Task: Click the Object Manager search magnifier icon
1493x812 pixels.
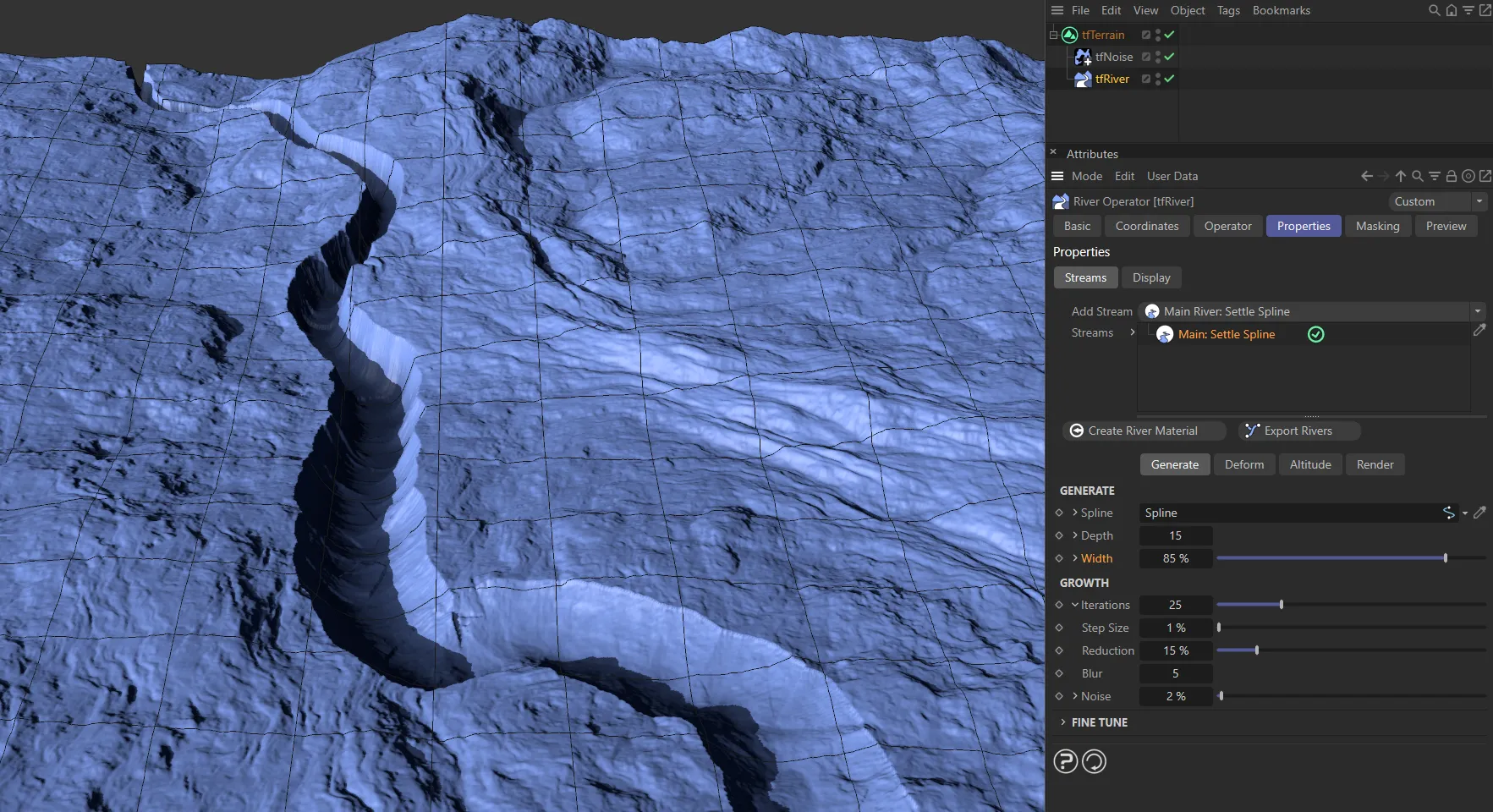Action: [1434, 10]
